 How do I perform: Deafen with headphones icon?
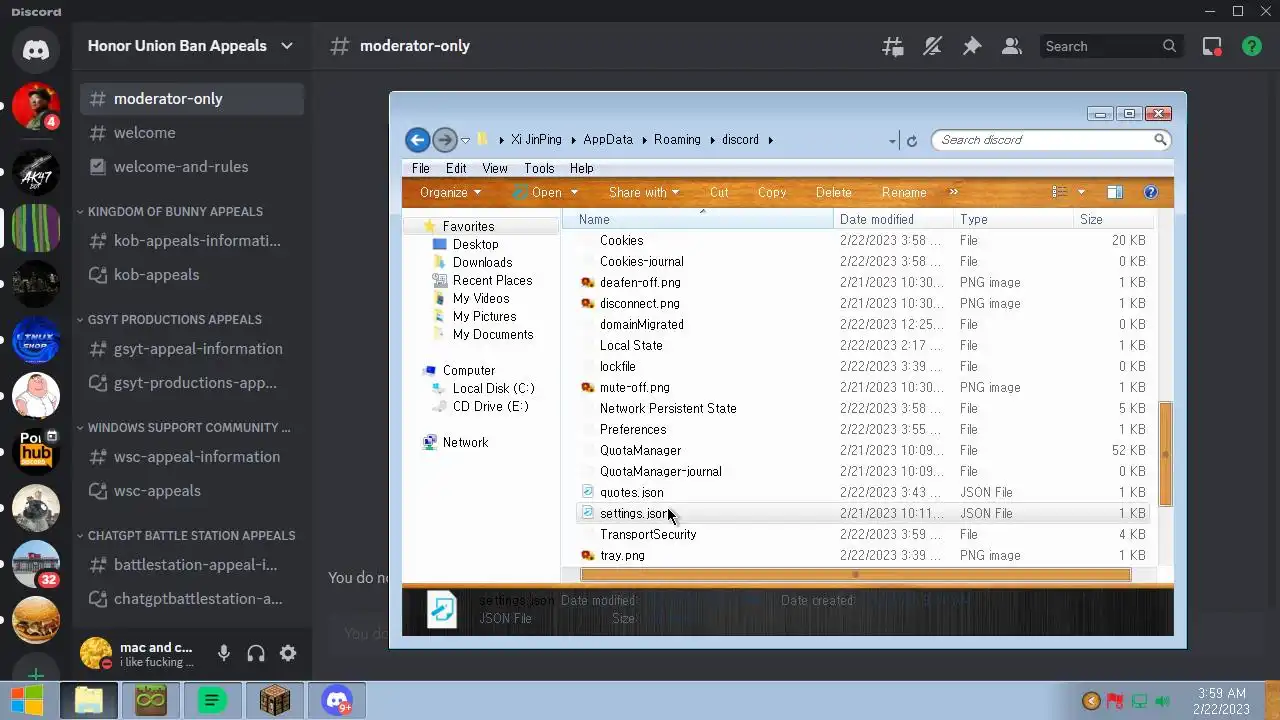256,653
